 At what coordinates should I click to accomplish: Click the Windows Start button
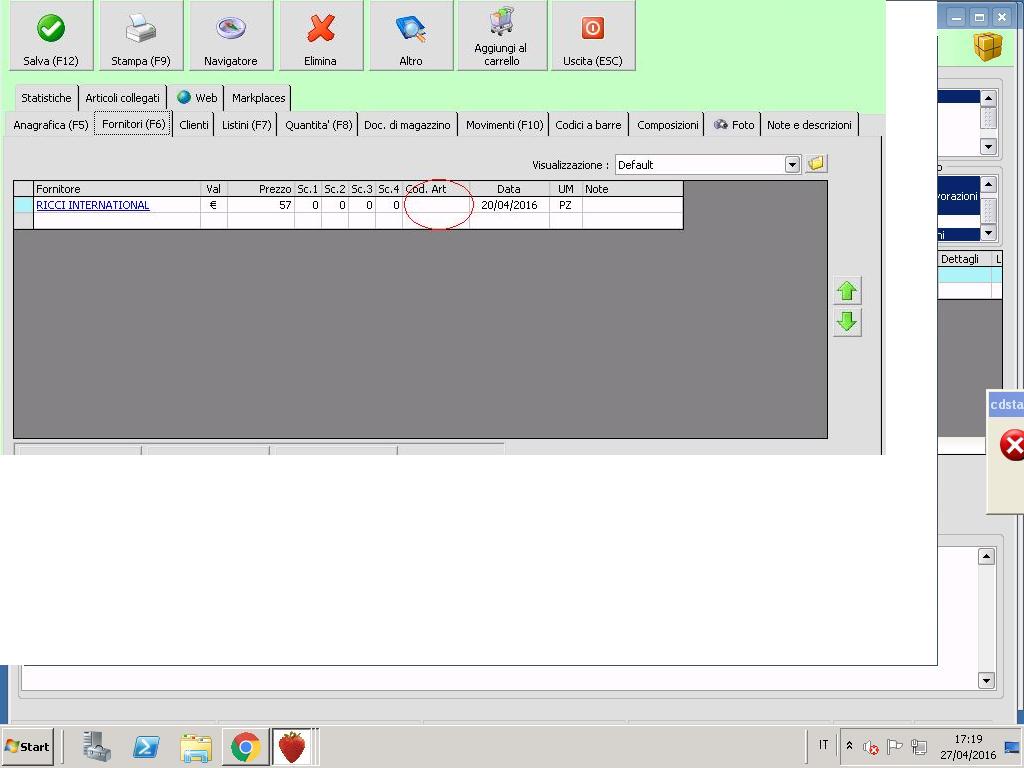[x=27, y=746]
